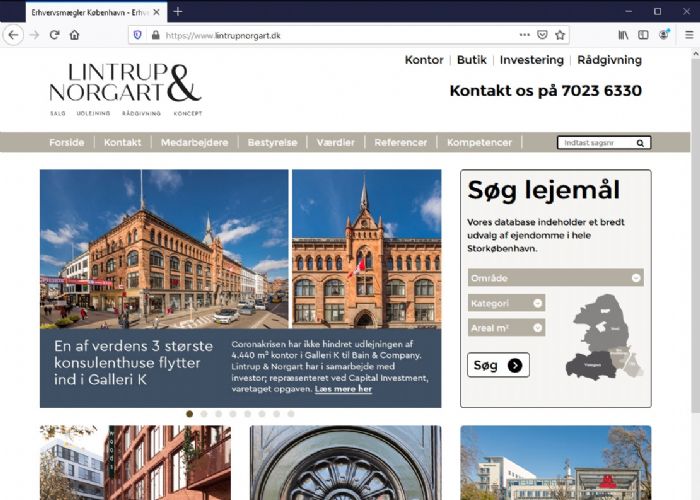View site security padlock info
Image resolution: width=700 pixels, height=500 pixels.
(155, 35)
